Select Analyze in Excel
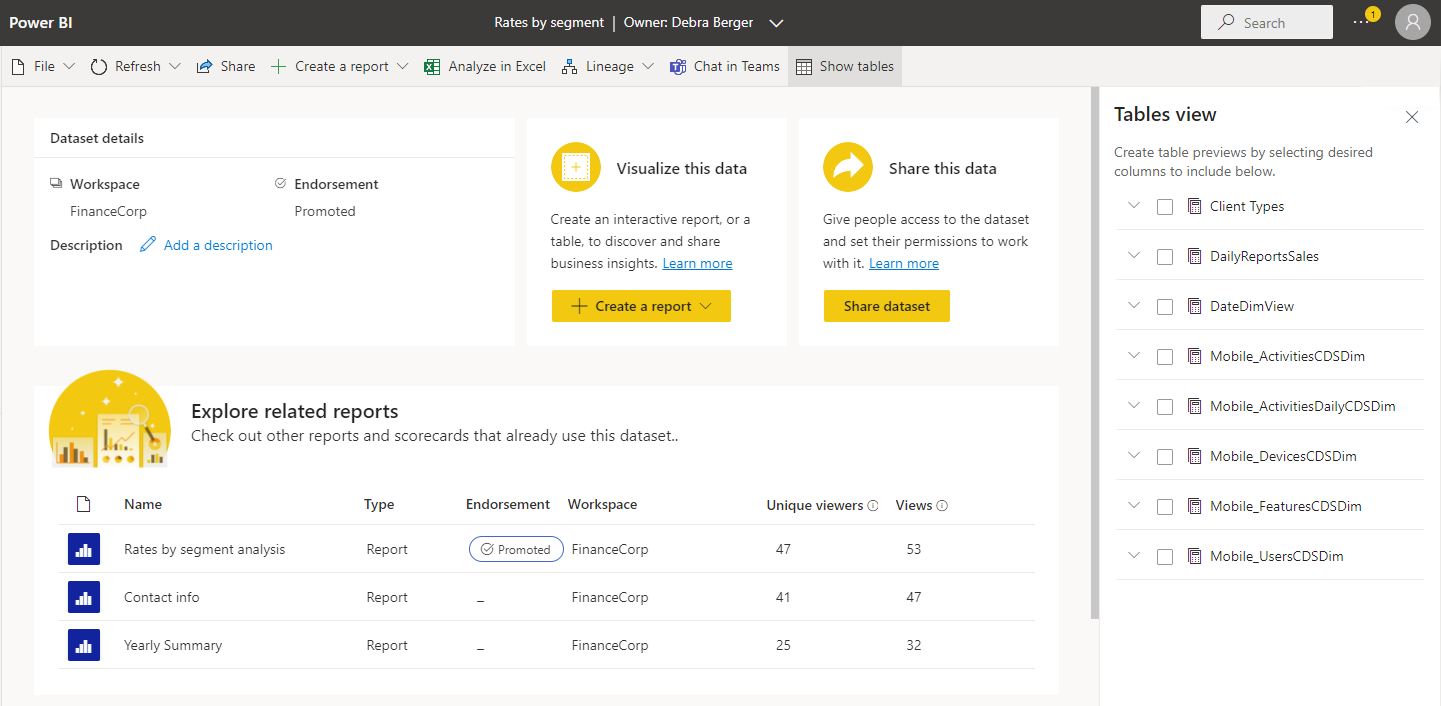The height and width of the screenshot is (706, 1441). [485, 67]
